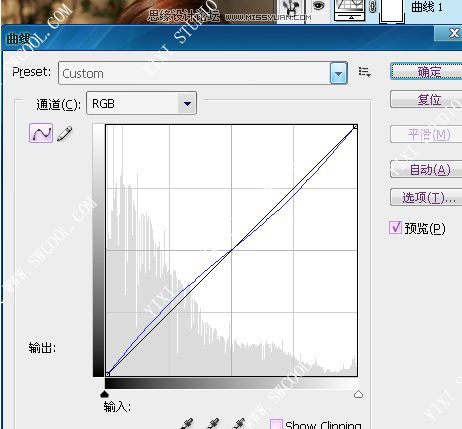The width and height of the screenshot is (462, 429).
Task: Click the 复位 reset button
Action: [427, 99]
